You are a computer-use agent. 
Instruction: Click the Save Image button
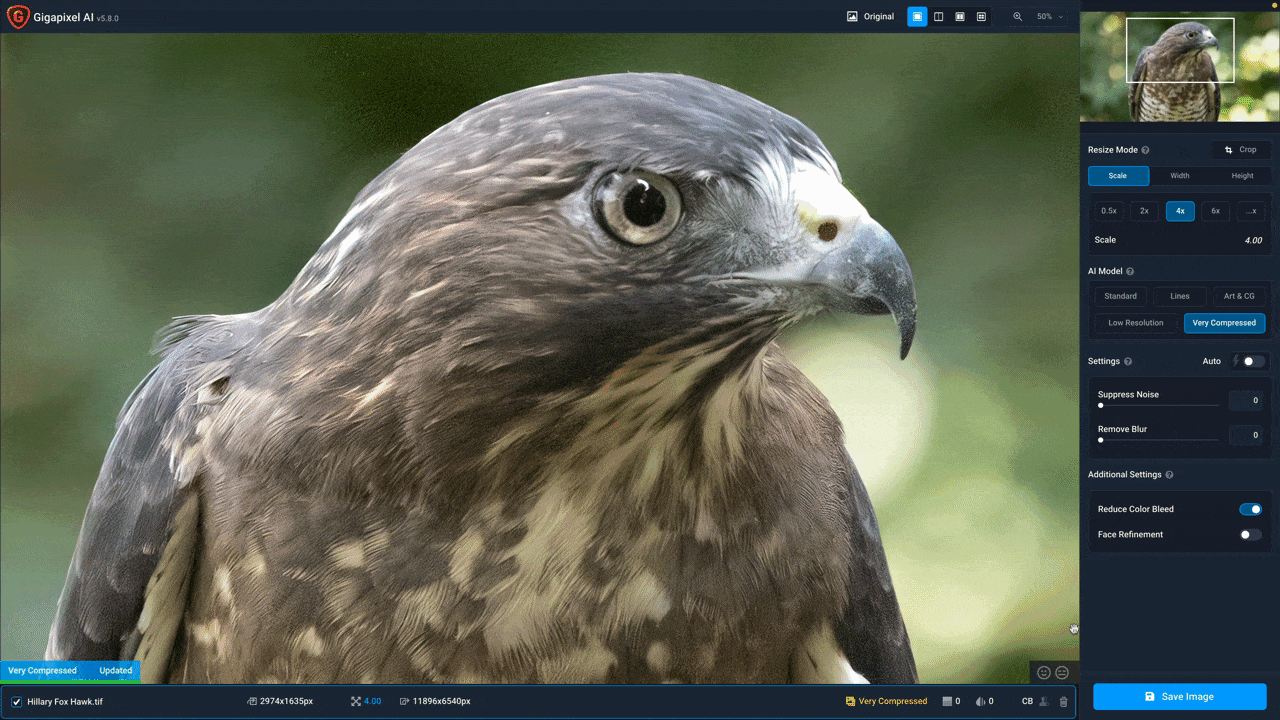point(1180,697)
